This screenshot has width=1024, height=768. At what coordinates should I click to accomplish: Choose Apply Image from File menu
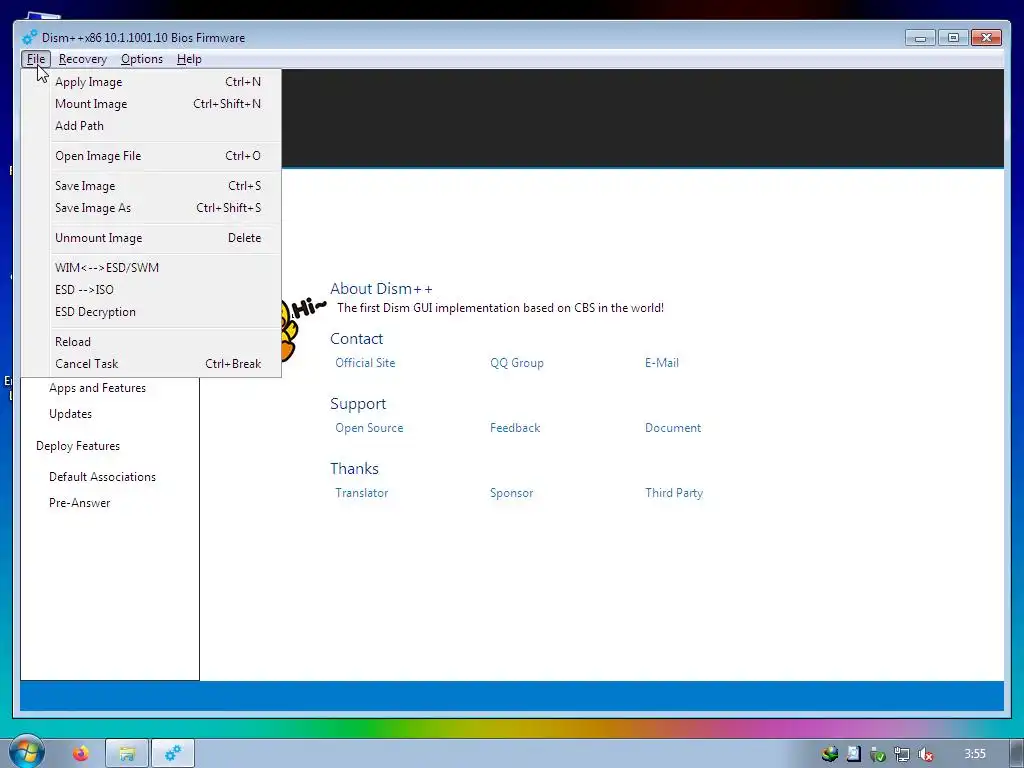coord(157,82)
